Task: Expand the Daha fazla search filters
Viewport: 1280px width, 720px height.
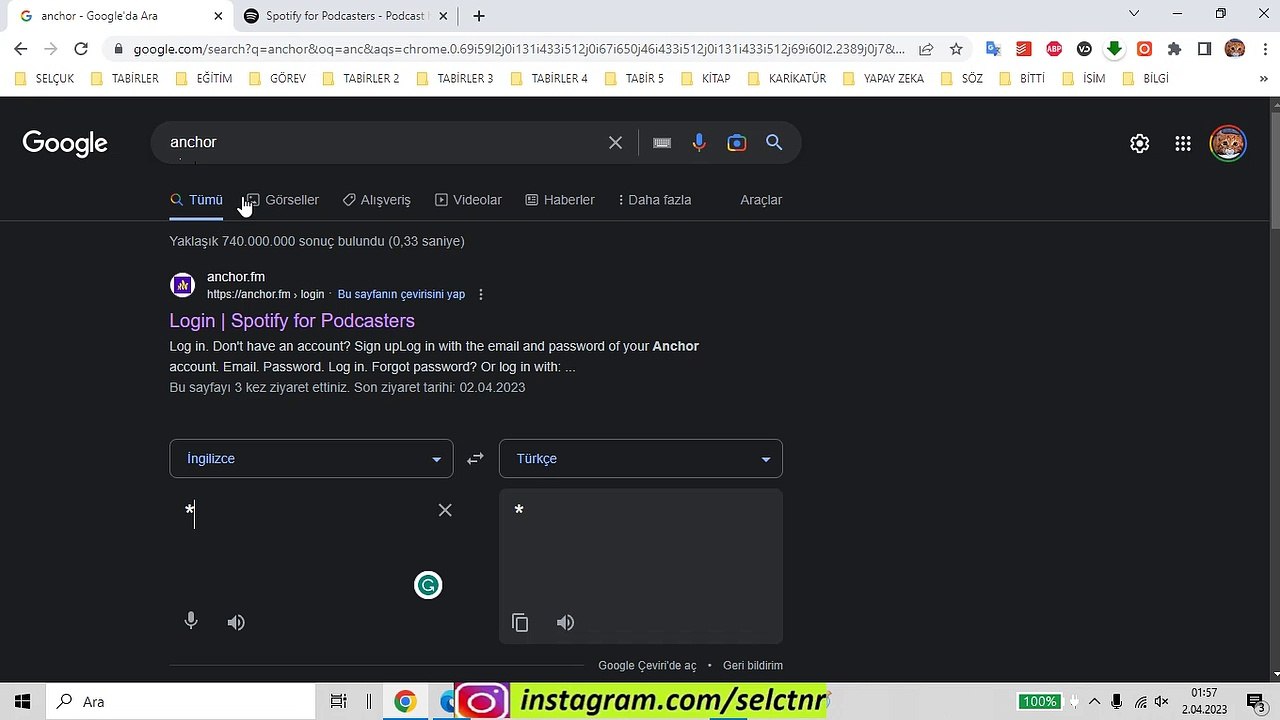Action: pyautogui.click(x=655, y=200)
